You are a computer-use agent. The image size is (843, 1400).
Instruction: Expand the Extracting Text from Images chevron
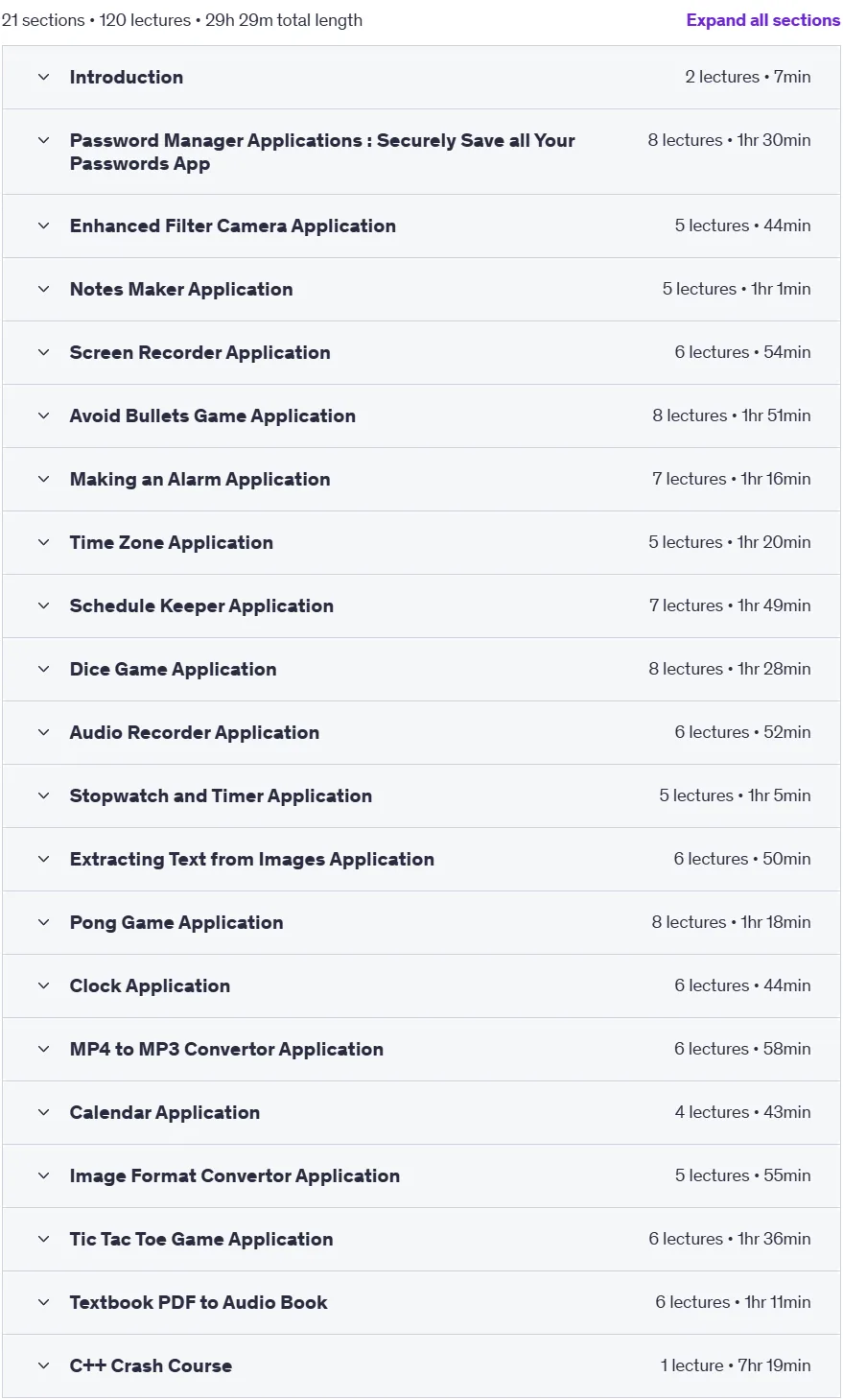[x=43, y=860]
